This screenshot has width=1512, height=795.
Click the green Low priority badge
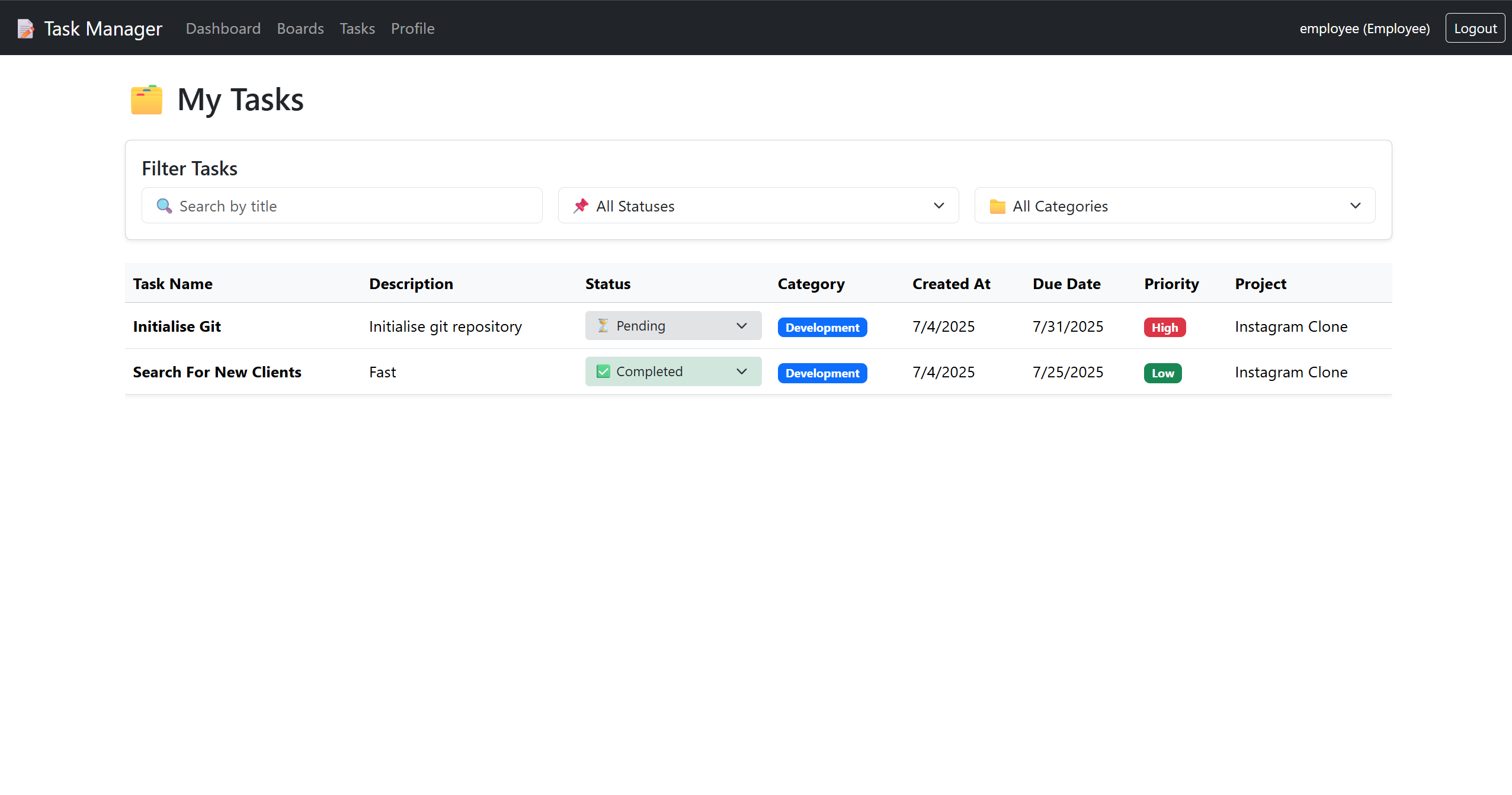1162,373
